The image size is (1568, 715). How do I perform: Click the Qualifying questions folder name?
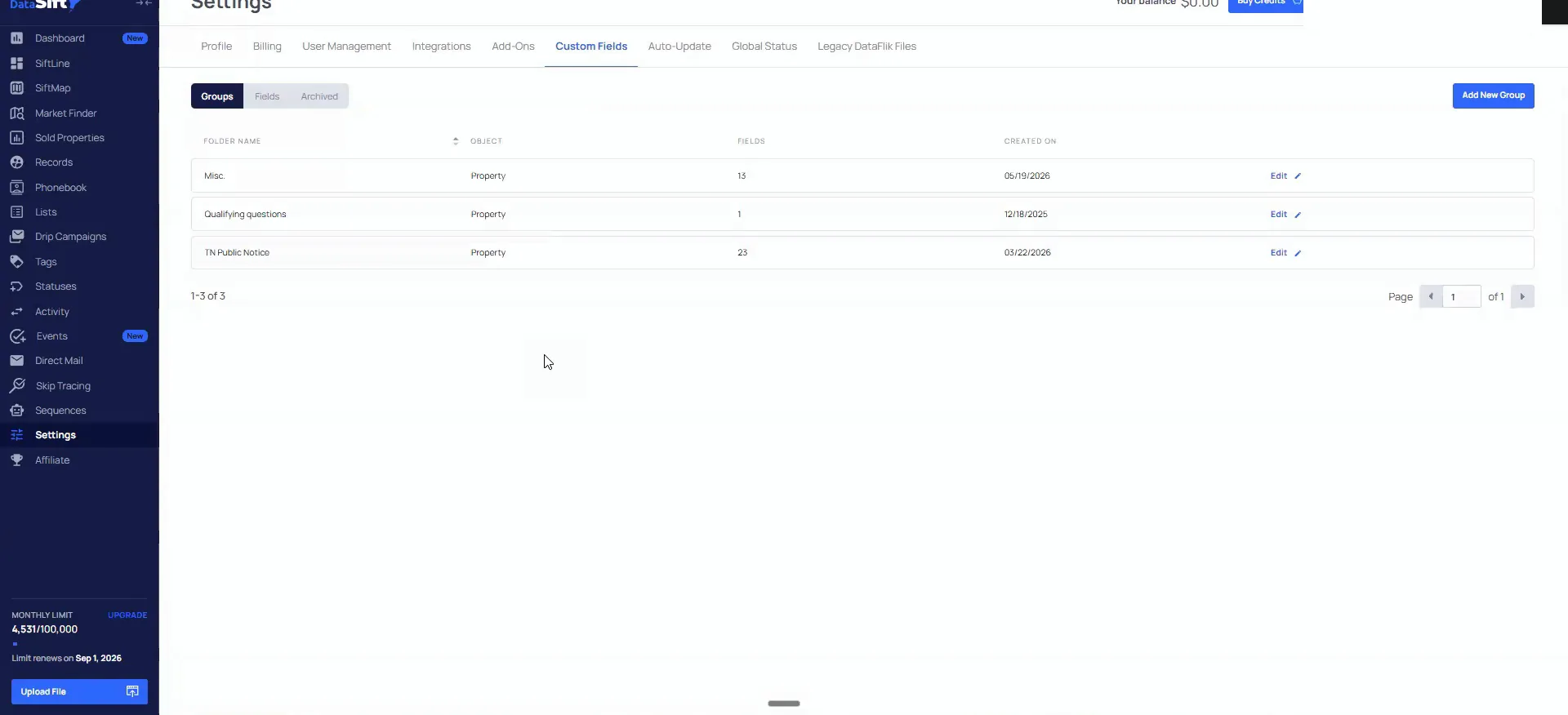click(x=245, y=215)
